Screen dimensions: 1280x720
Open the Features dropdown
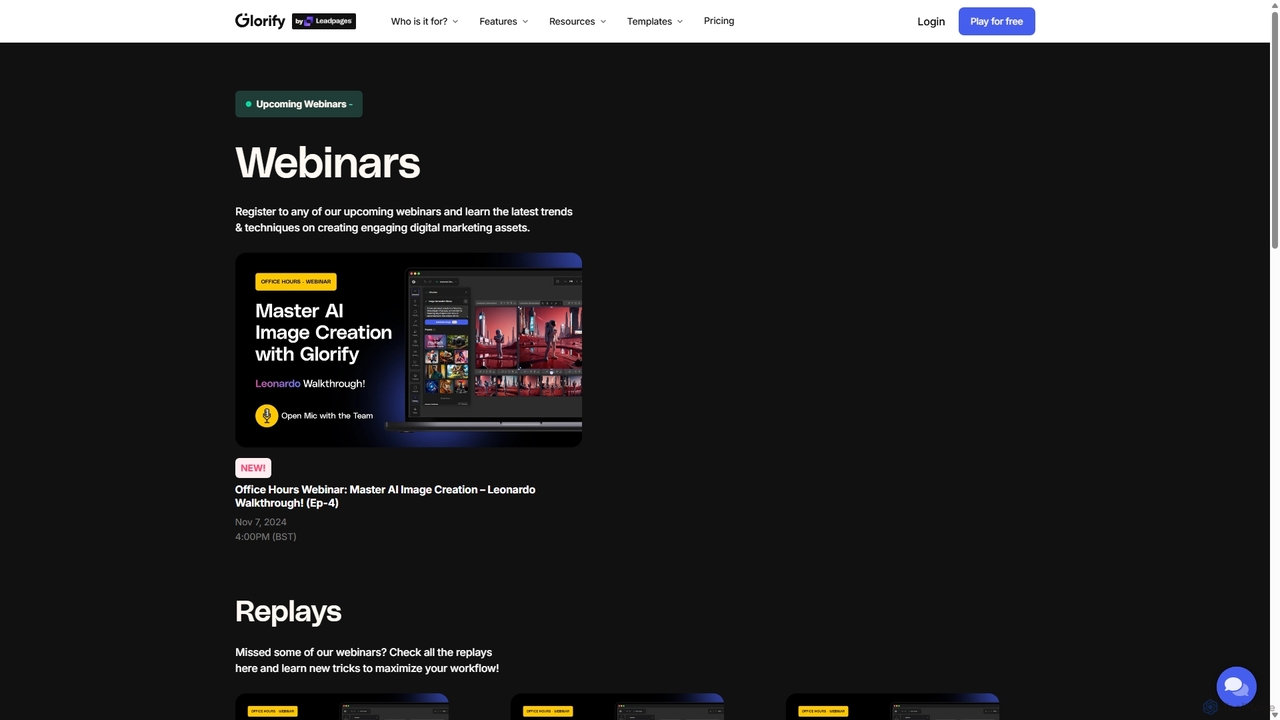[503, 21]
